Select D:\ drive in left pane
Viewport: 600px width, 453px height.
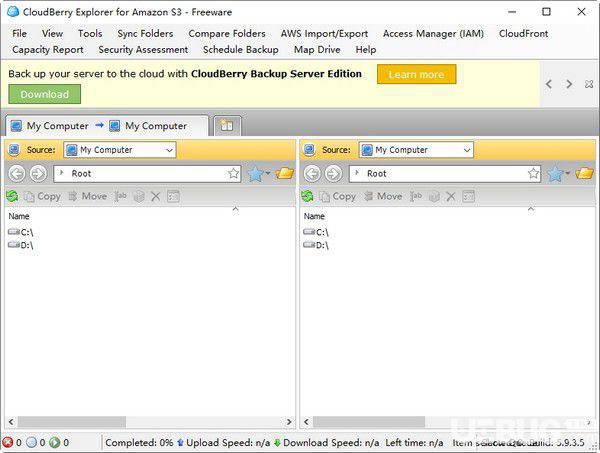[21, 245]
